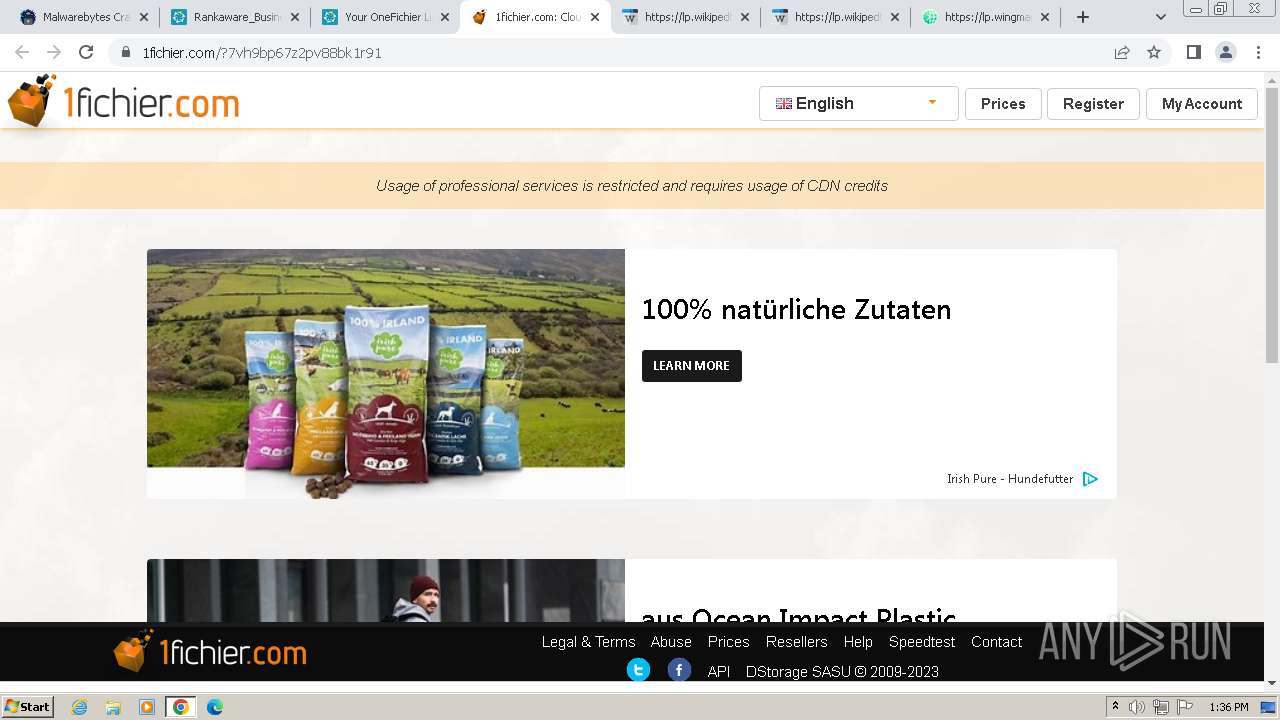Viewport: 1280px width, 720px height.
Task: Click the Irish Pure - Hundefutter ad text
Action: [1010, 479]
